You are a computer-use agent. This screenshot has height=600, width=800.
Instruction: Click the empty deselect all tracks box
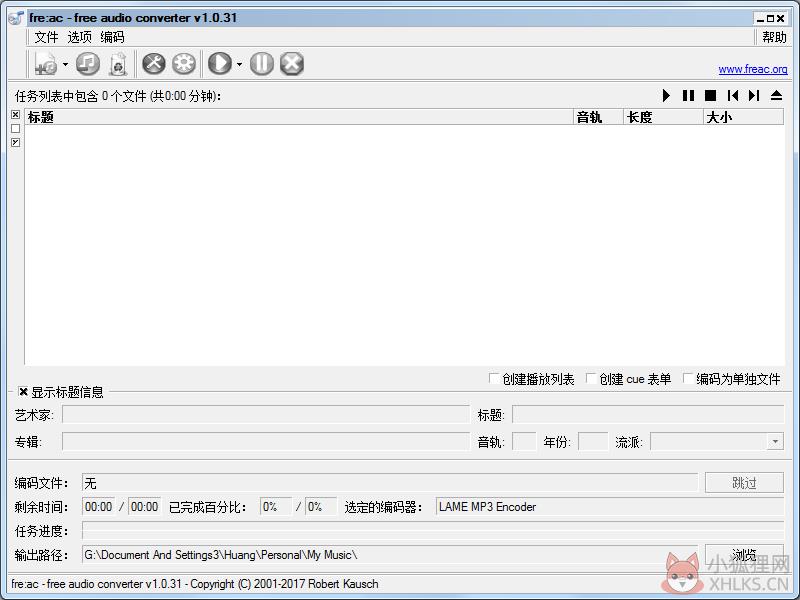tap(15, 129)
